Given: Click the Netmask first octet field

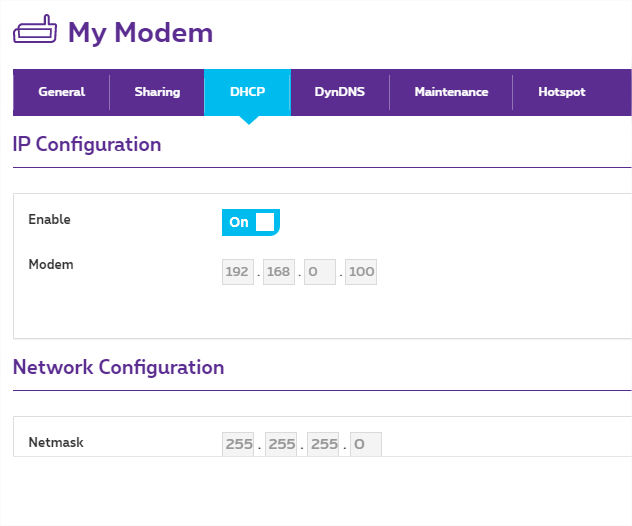Looking at the screenshot, I should pyautogui.click(x=238, y=444).
